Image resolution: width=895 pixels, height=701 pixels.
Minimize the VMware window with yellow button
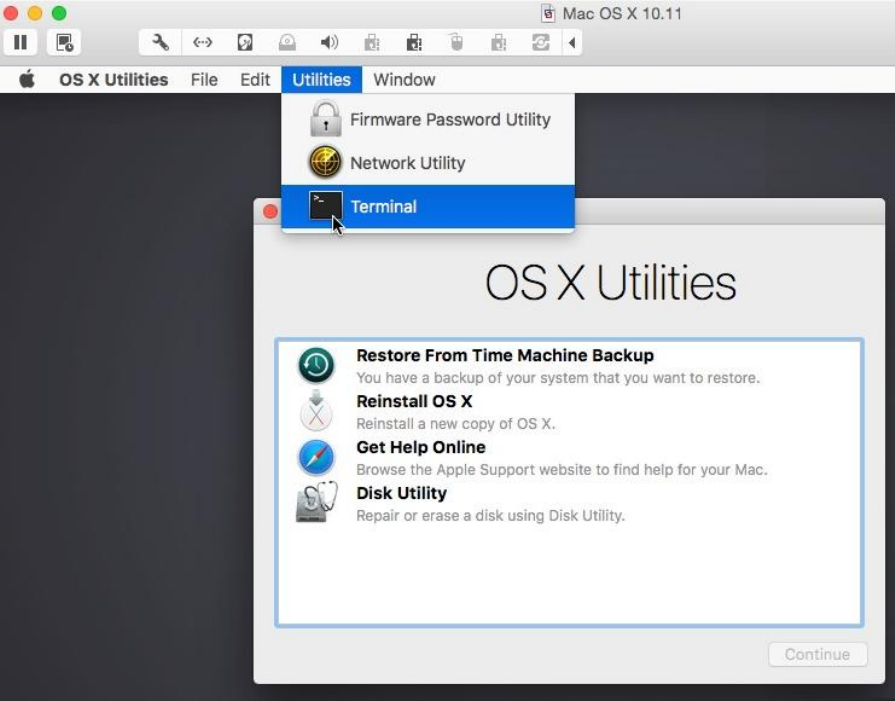35,13
